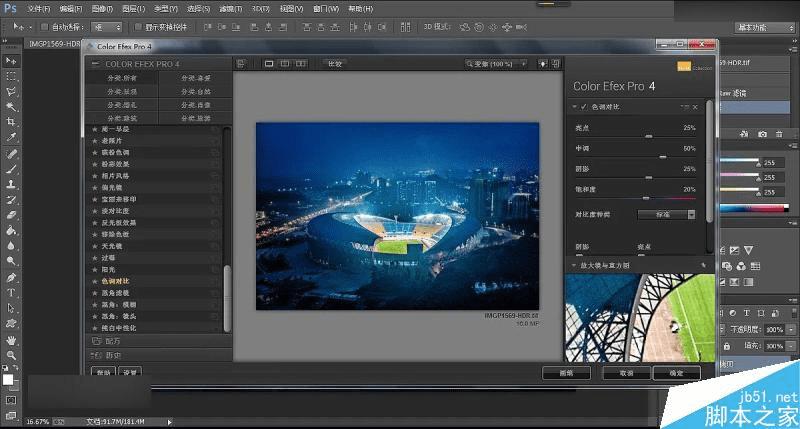Open the 对比度种类 标准 dropdown
The image size is (800, 429).
click(667, 215)
